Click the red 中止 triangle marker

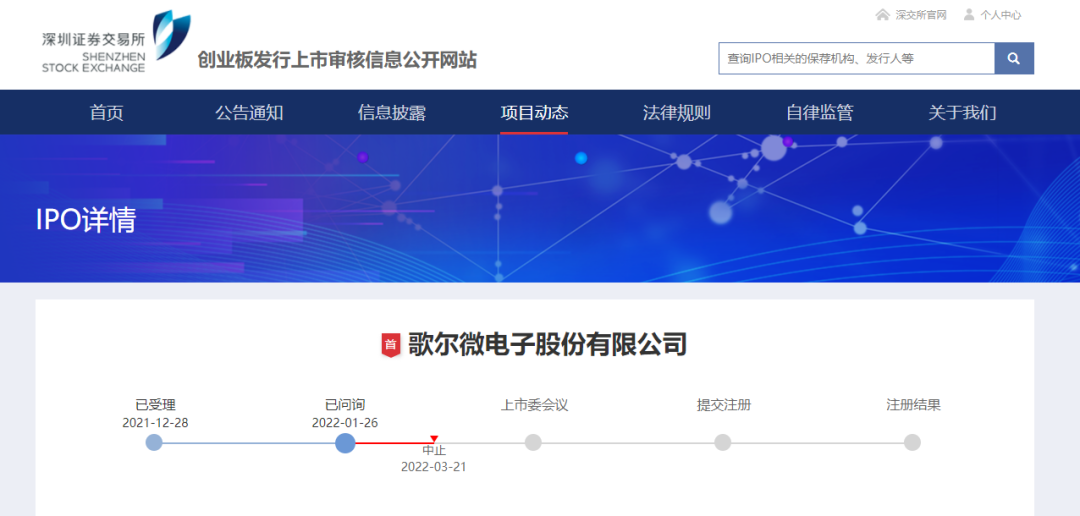(434, 439)
